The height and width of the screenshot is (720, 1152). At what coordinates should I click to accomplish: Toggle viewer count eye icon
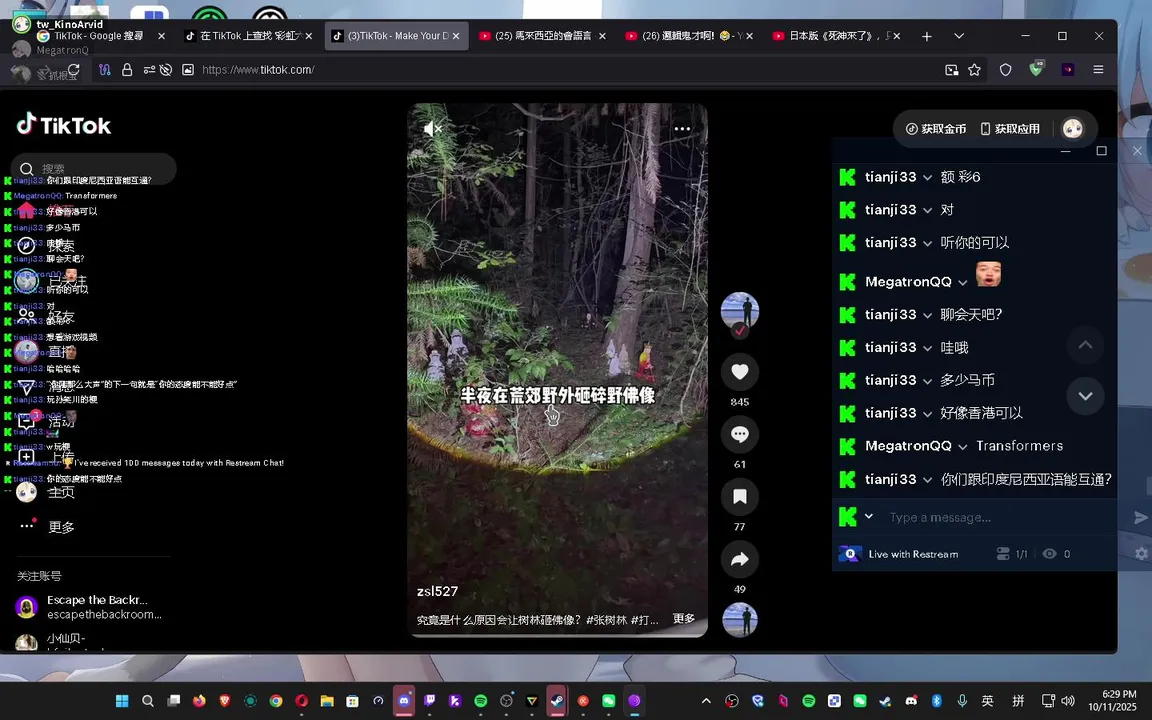pyautogui.click(x=1049, y=554)
